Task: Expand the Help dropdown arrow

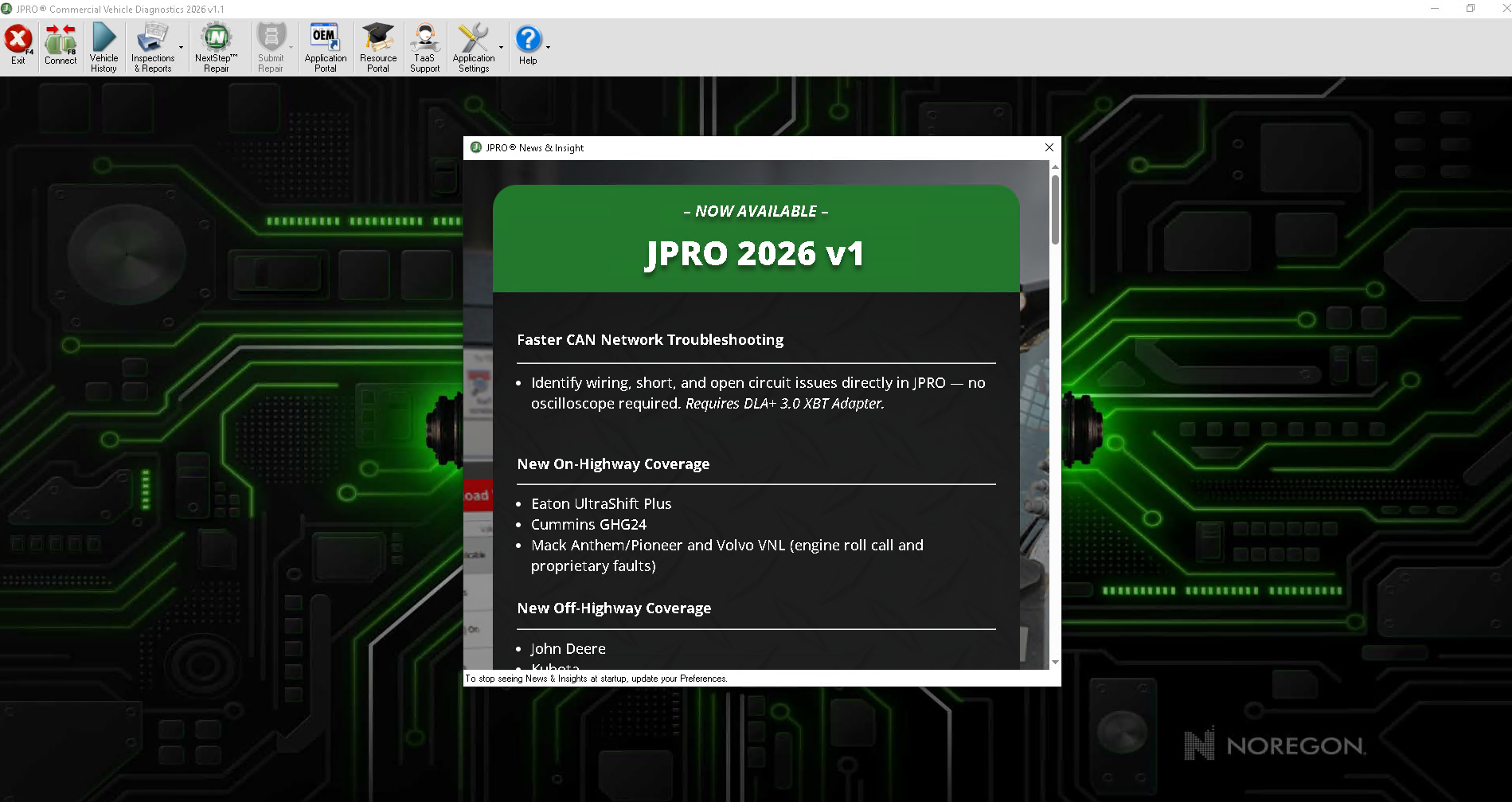Action: [x=548, y=48]
